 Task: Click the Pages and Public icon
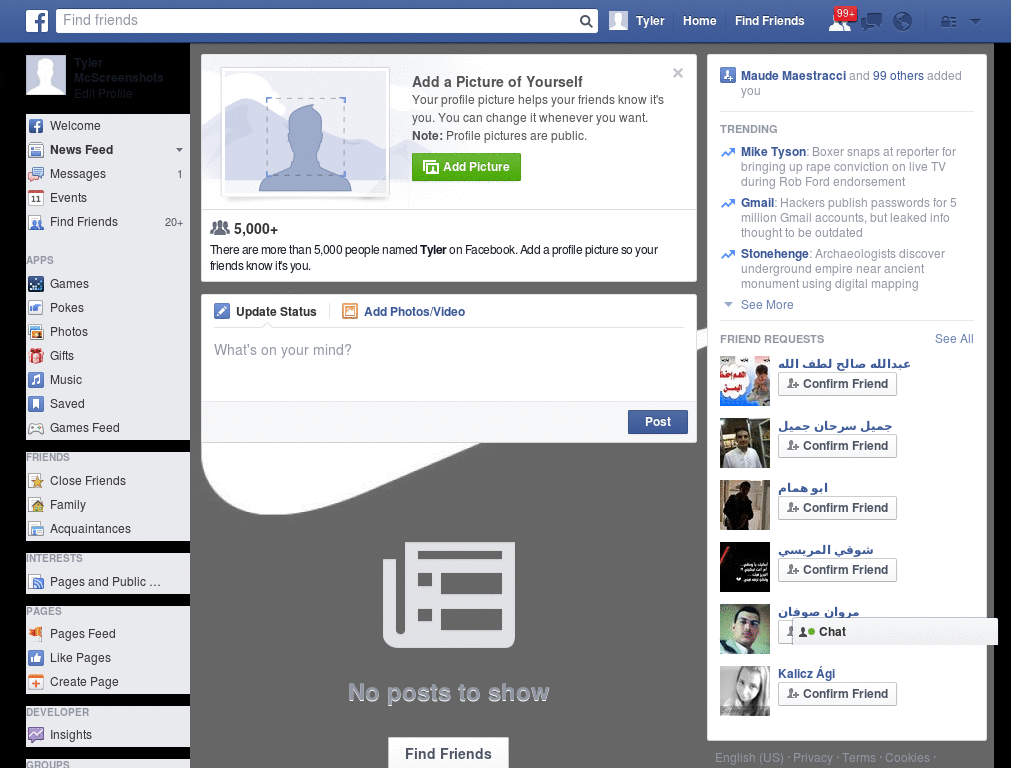[36, 583]
